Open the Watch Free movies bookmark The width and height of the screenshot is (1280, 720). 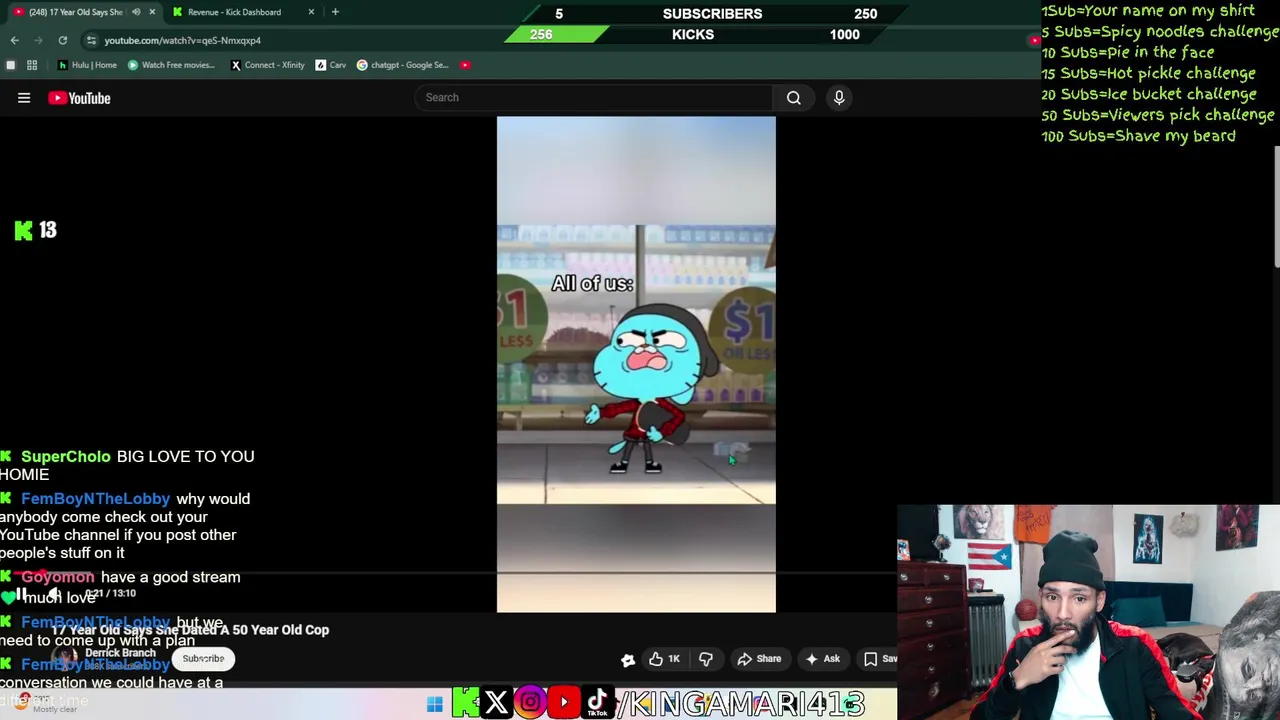(171, 65)
